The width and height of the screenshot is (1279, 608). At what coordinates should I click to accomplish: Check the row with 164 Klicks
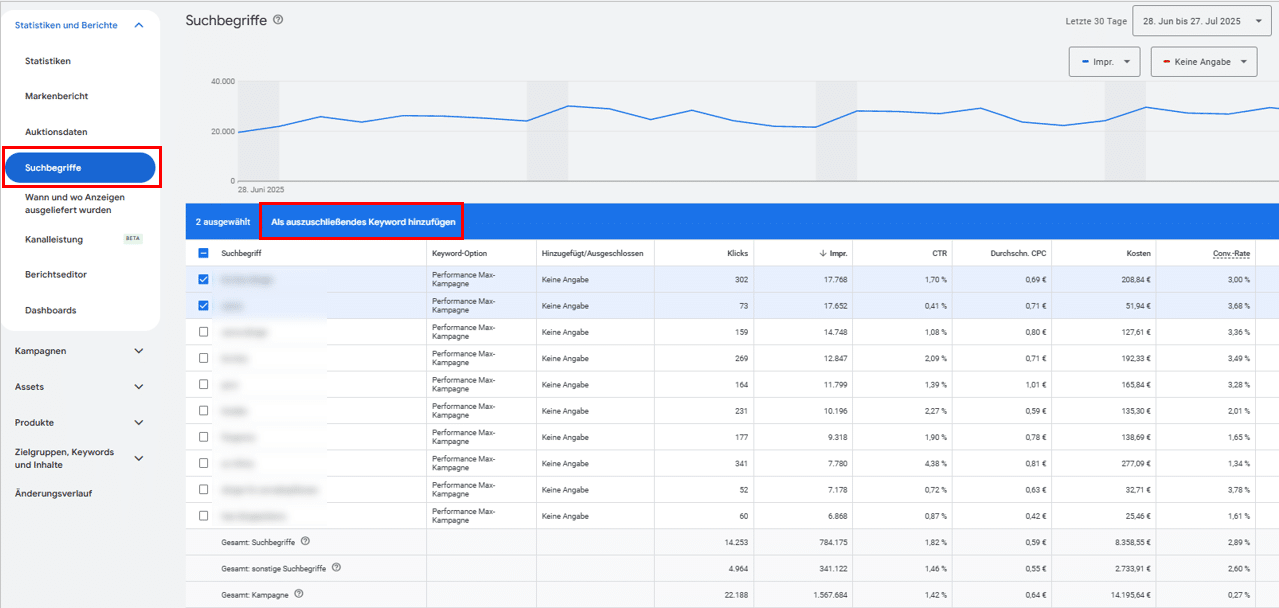click(x=204, y=384)
